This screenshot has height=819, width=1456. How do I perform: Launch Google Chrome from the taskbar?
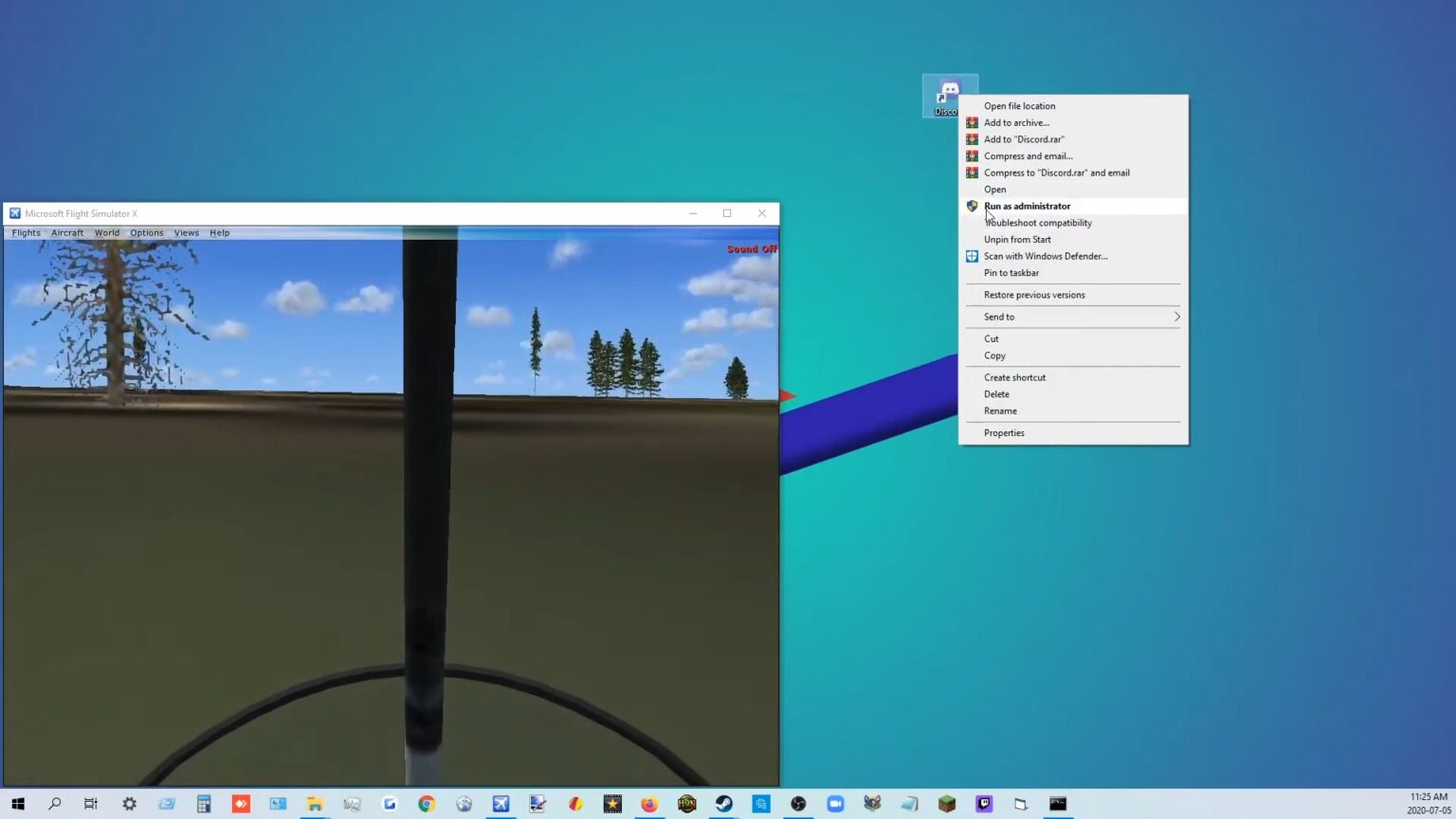[x=427, y=804]
